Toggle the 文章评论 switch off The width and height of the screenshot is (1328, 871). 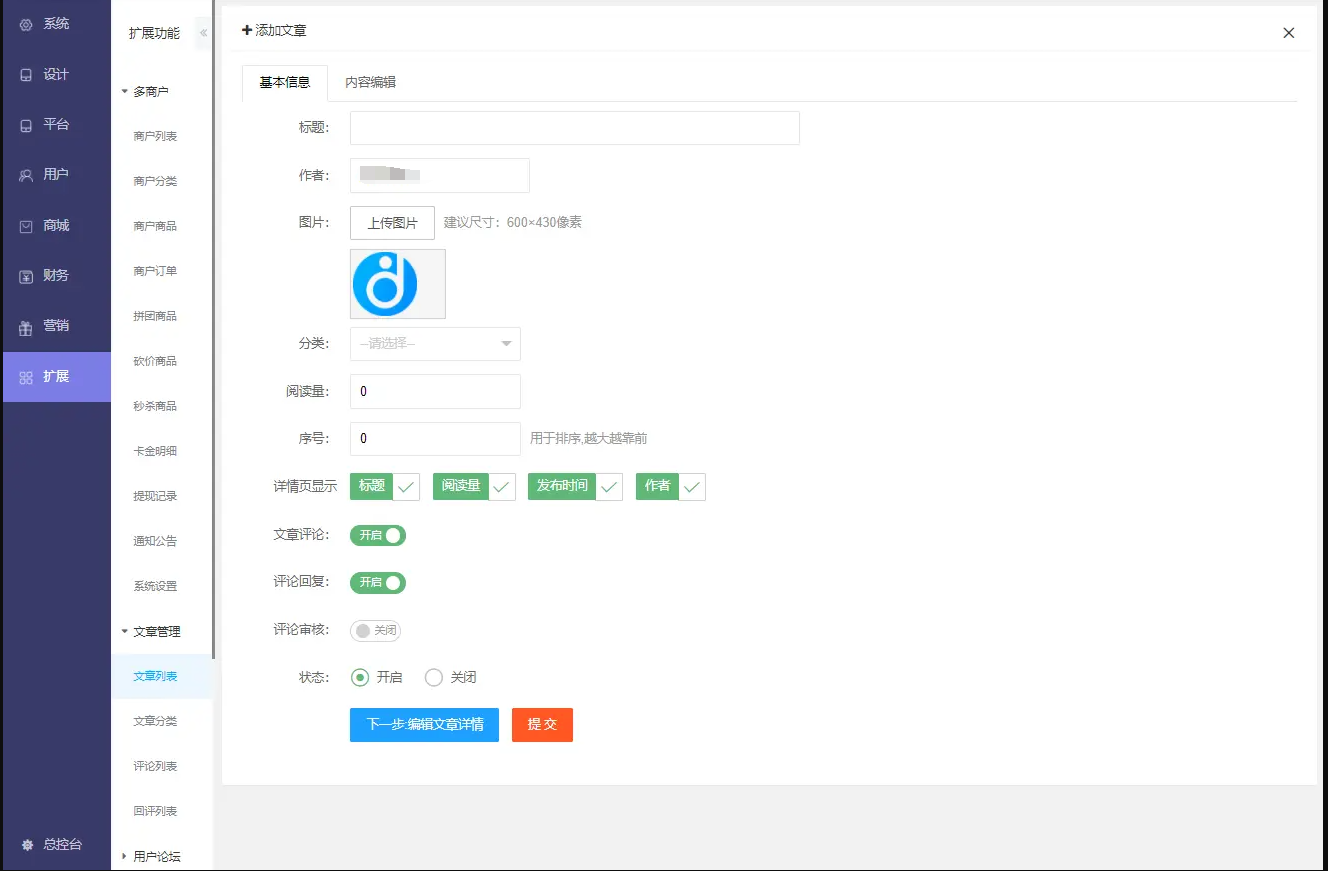(378, 535)
